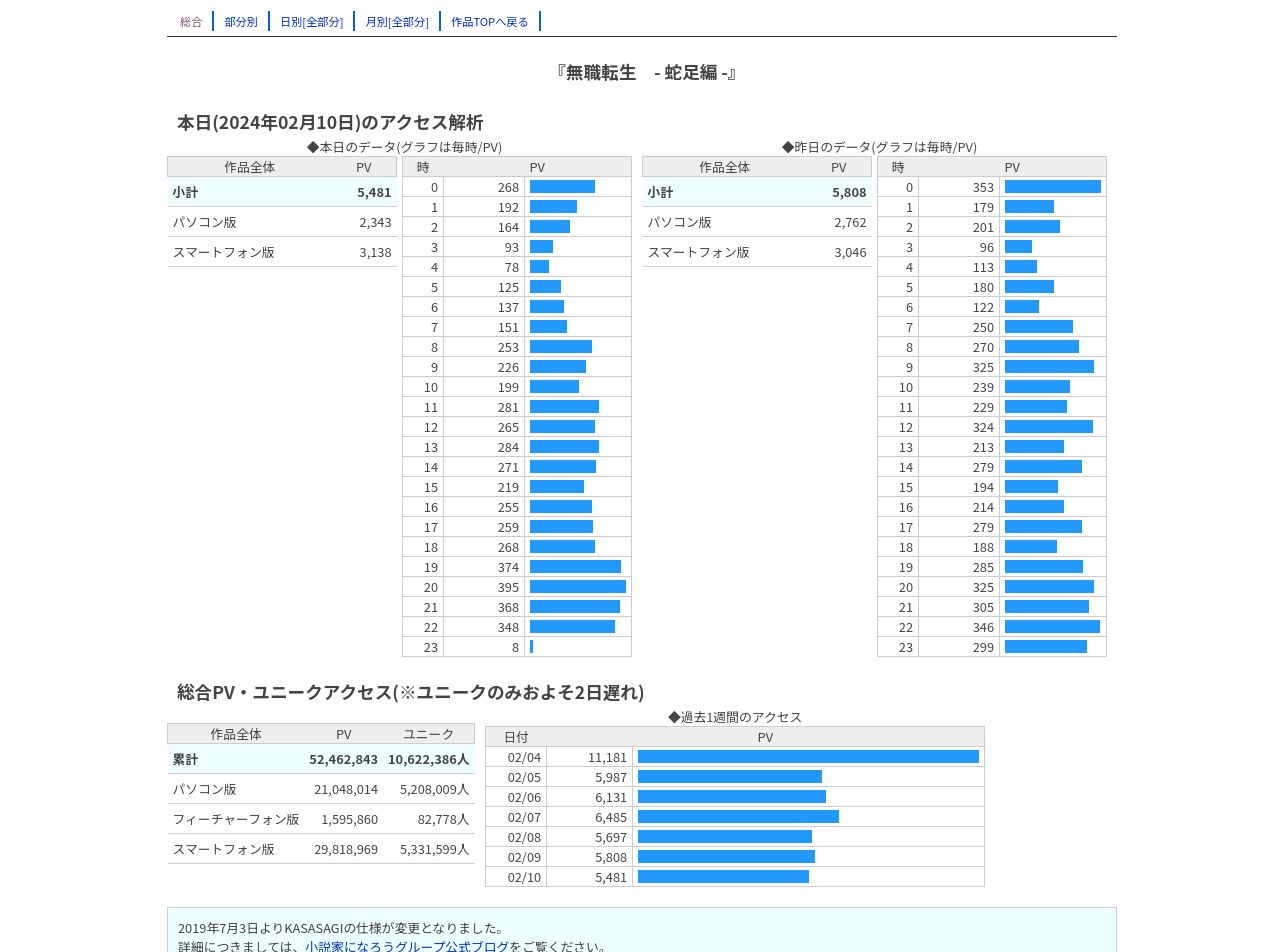1284x952 pixels.
Task: Click today's PV value 284 at hour 13
Action: 508,447
